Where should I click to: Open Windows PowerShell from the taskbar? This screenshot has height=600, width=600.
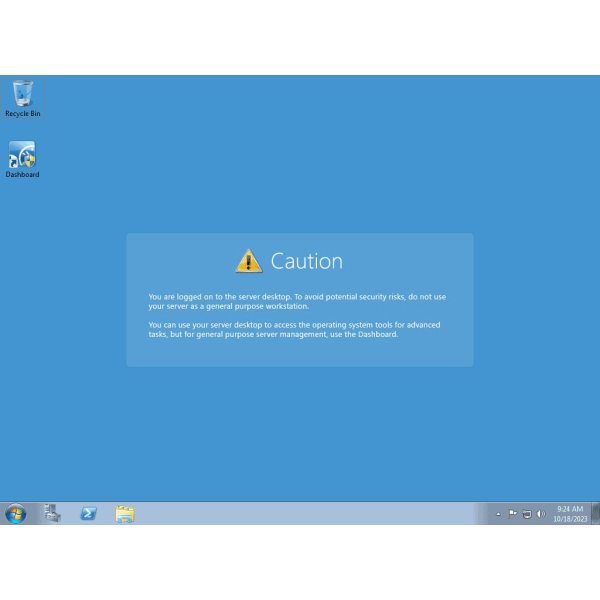(x=88, y=514)
